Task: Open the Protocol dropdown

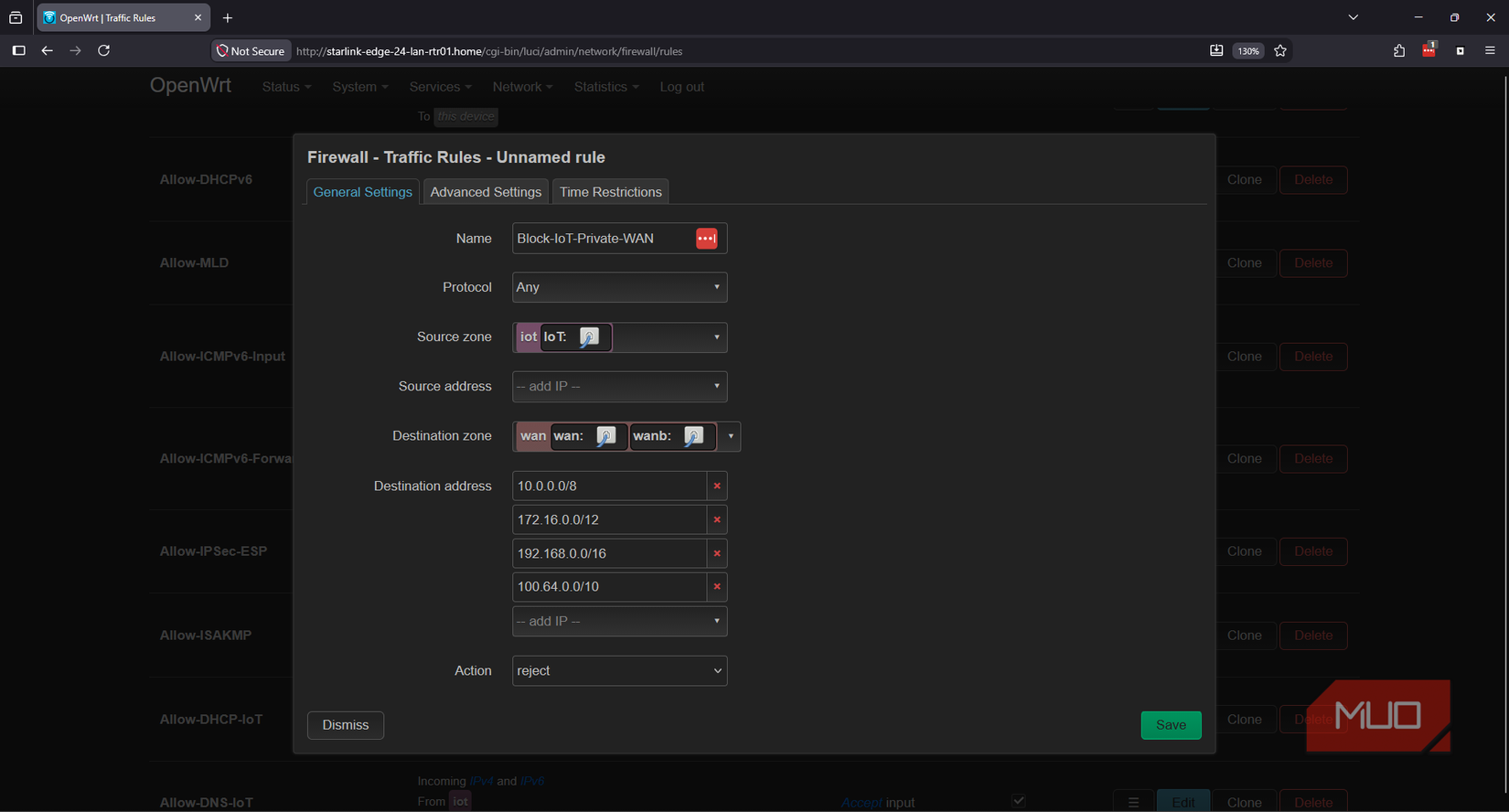Action: [619, 287]
